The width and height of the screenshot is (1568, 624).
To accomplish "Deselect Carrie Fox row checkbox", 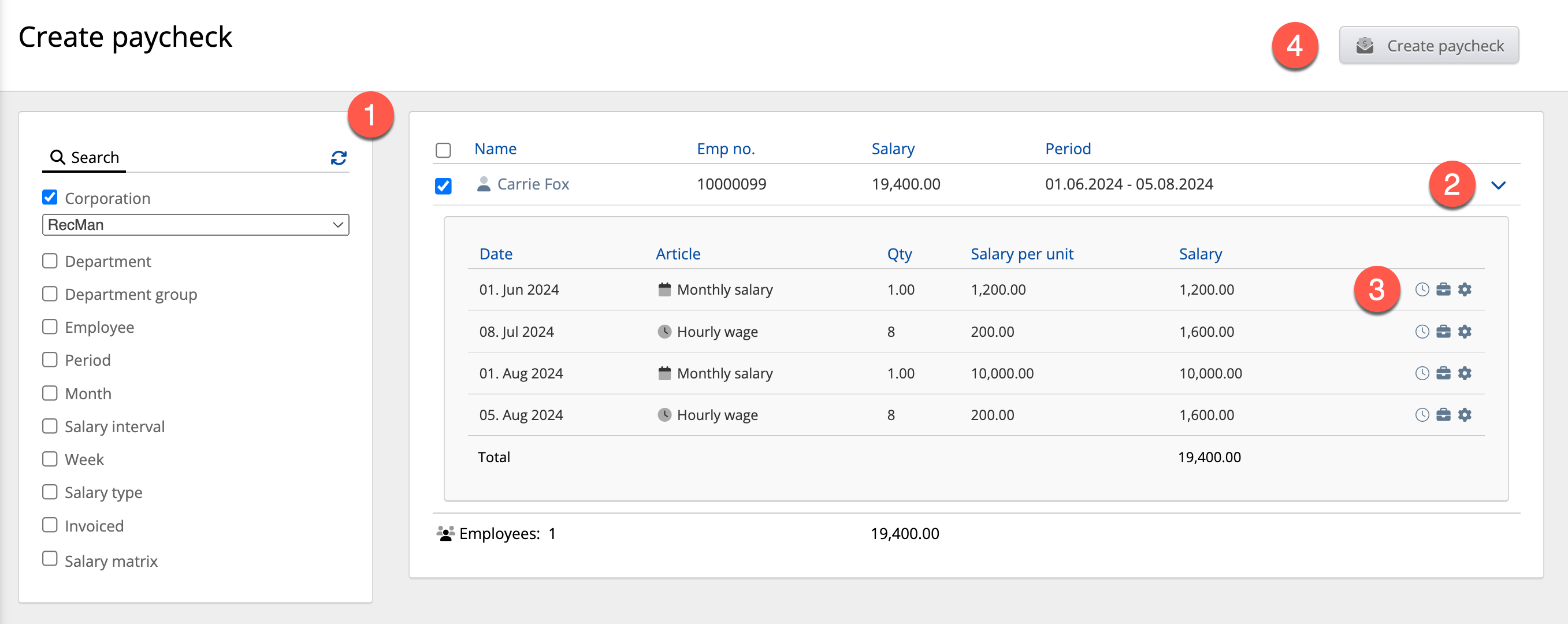I will pos(443,185).
